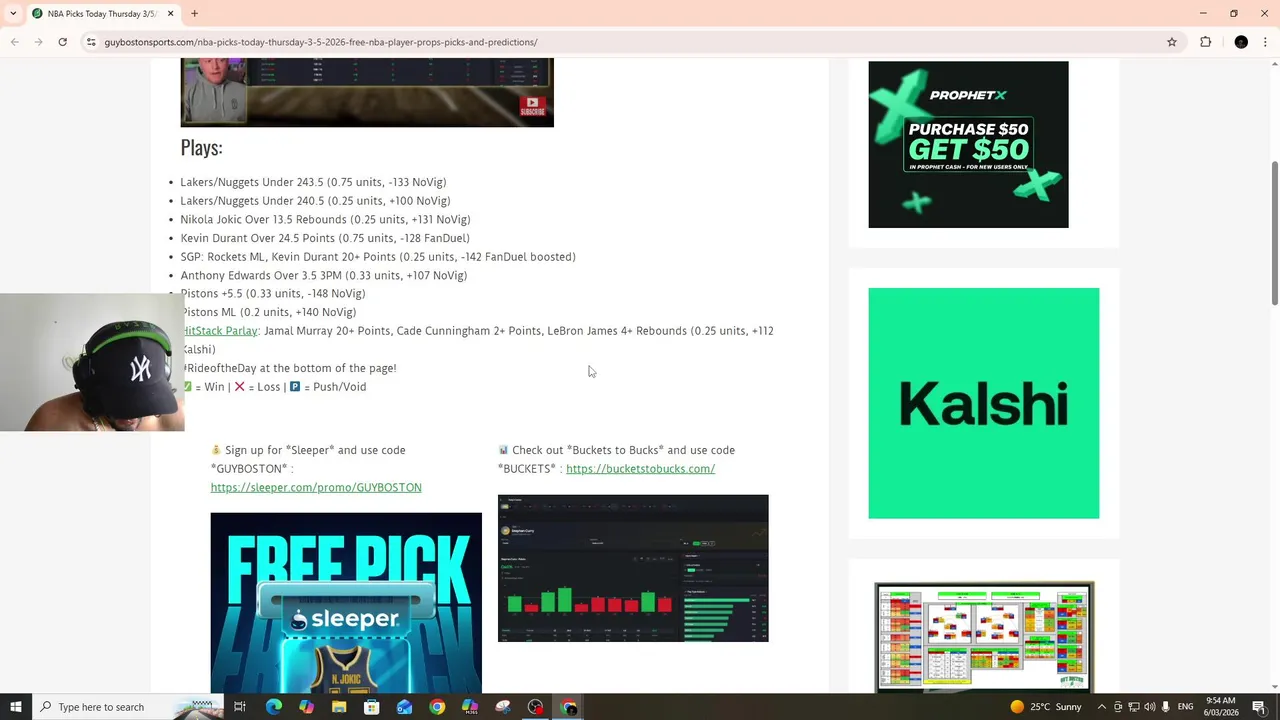Viewport: 1280px width, 720px height.
Task: Click the ProphetX Purchase $50 ad banner
Action: [968, 144]
